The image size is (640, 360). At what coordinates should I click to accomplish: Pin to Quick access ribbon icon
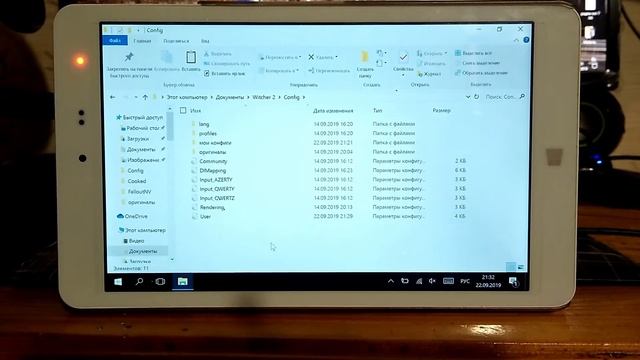pos(129,57)
